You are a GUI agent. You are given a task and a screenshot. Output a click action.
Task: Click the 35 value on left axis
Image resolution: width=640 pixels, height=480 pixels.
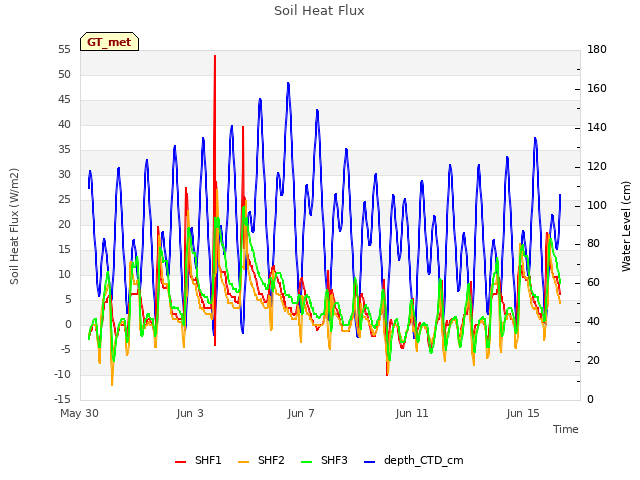click(x=64, y=150)
